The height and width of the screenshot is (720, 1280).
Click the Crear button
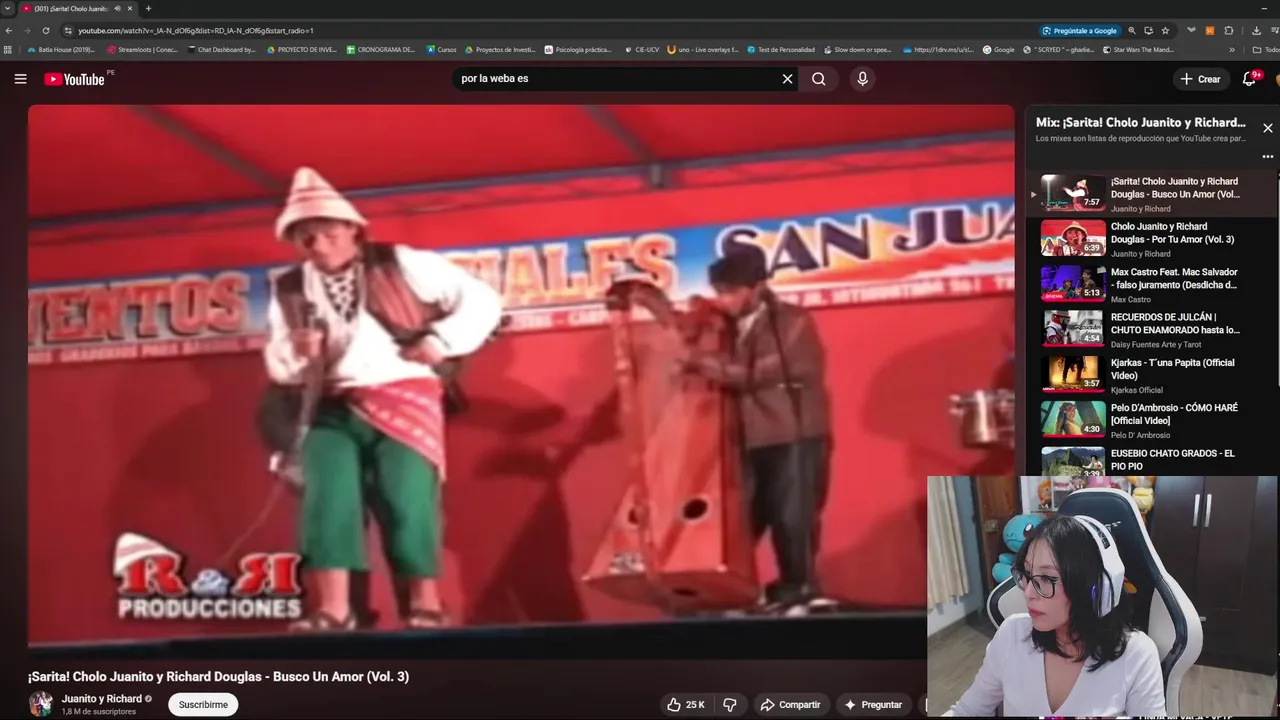(1200, 79)
